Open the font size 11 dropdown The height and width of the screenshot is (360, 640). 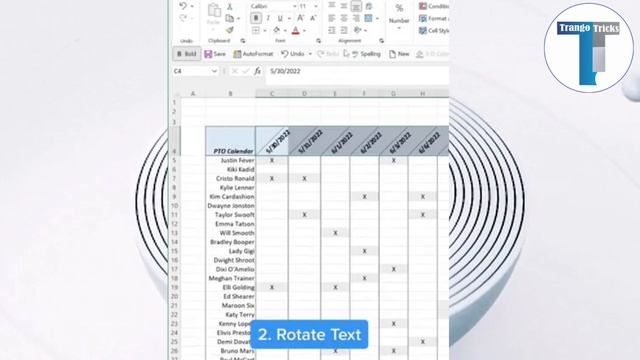pyautogui.click(x=316, y=6)
